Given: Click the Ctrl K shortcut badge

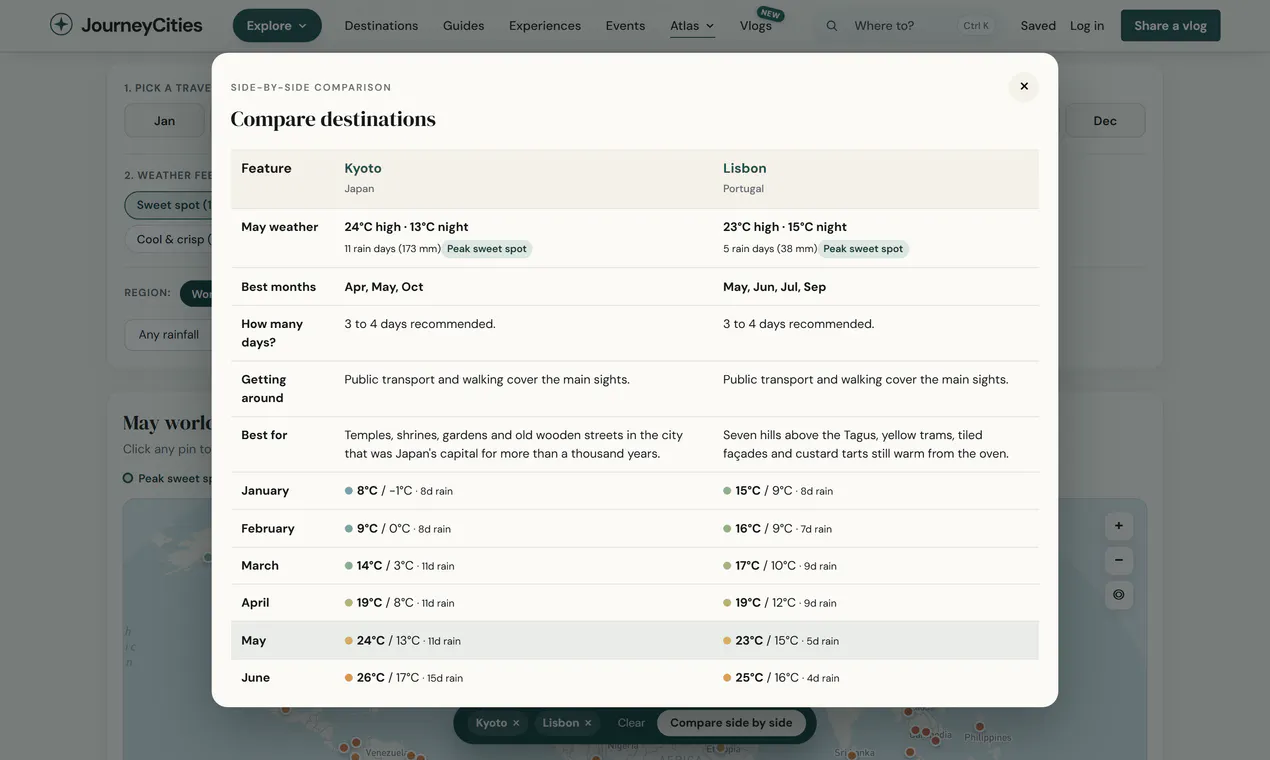Looking at the screenshot, I should click(x=976, y=26).
